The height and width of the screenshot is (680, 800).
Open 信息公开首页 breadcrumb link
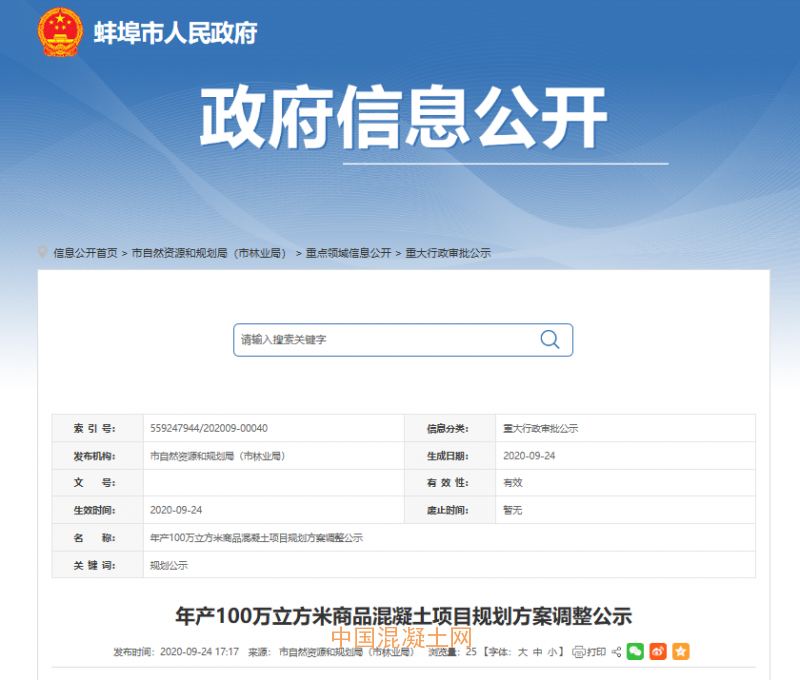point(85,254)
